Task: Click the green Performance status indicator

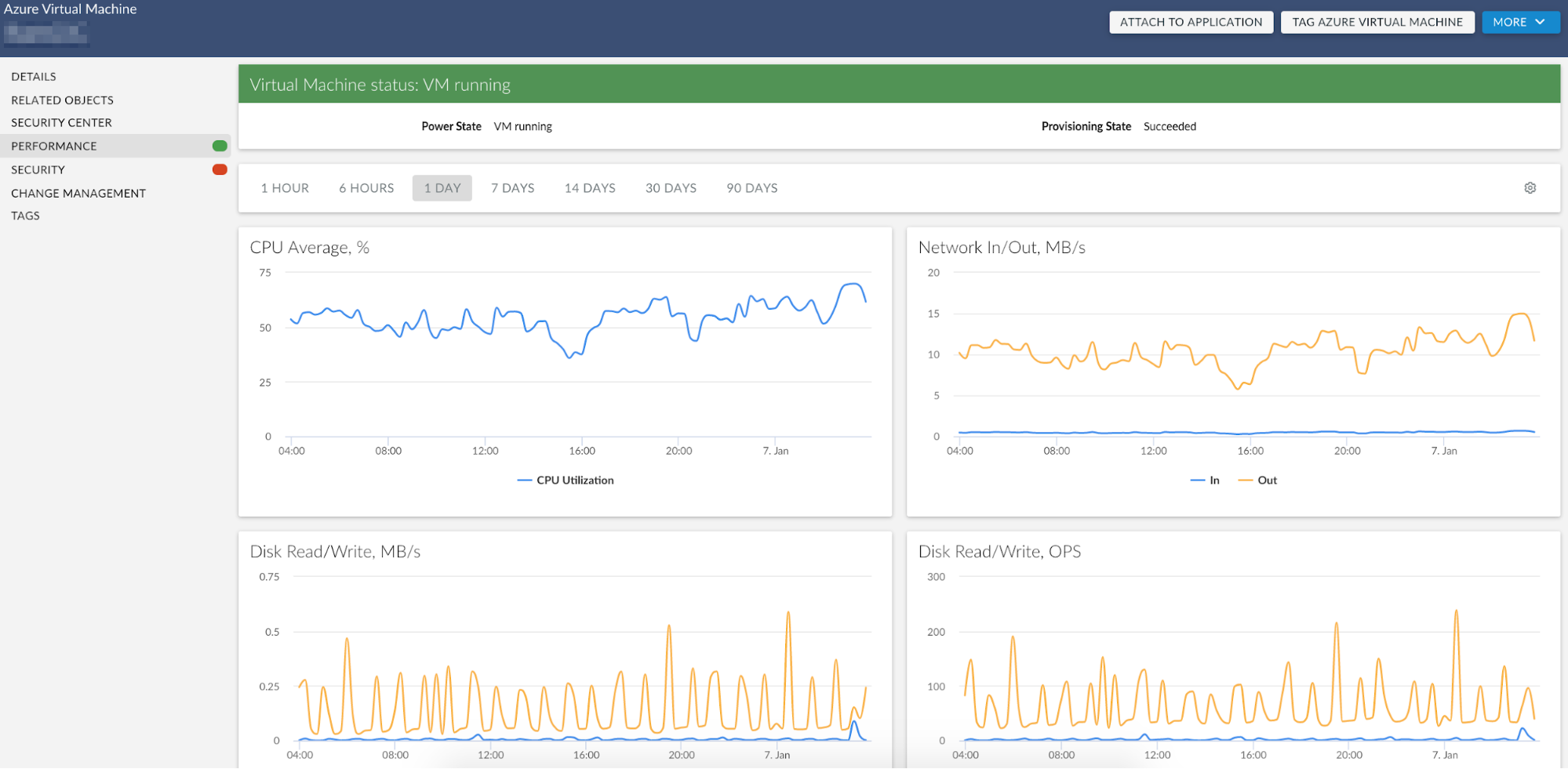Action: click(220, 146)
